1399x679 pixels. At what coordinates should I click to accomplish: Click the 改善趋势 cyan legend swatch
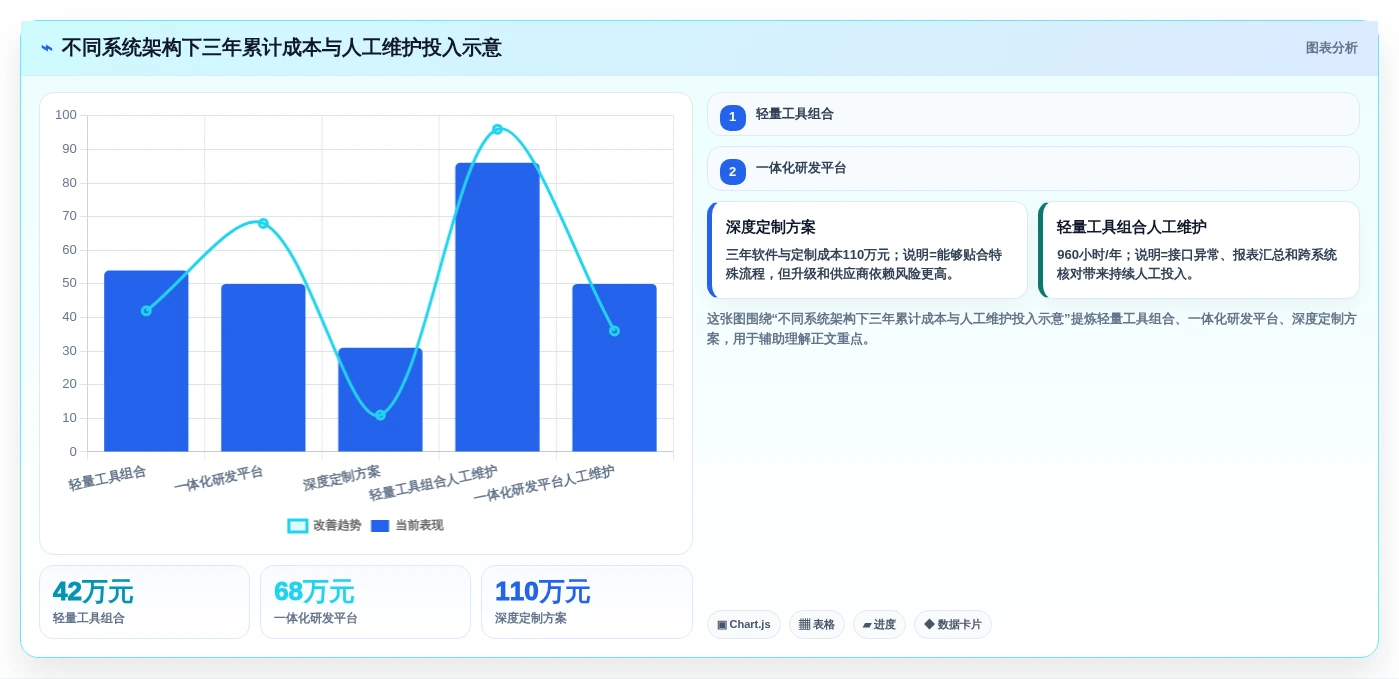[298, 526]
